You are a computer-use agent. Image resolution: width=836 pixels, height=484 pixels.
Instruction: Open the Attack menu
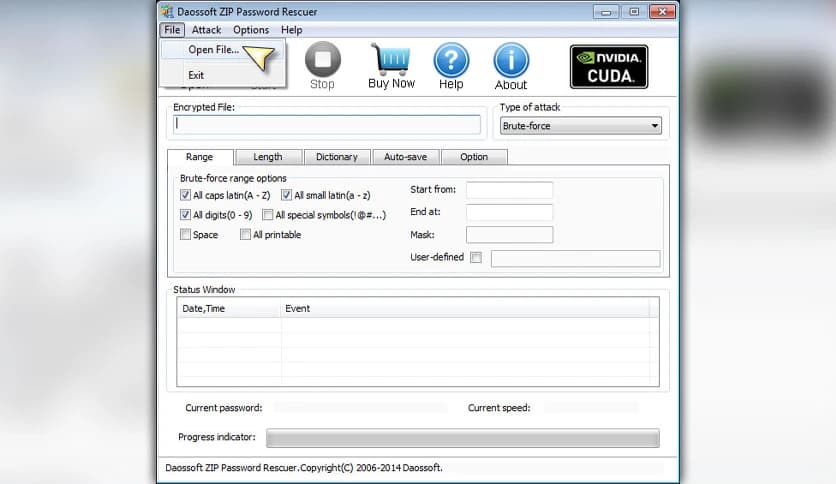pyautogui.click(x=206, y=30)
